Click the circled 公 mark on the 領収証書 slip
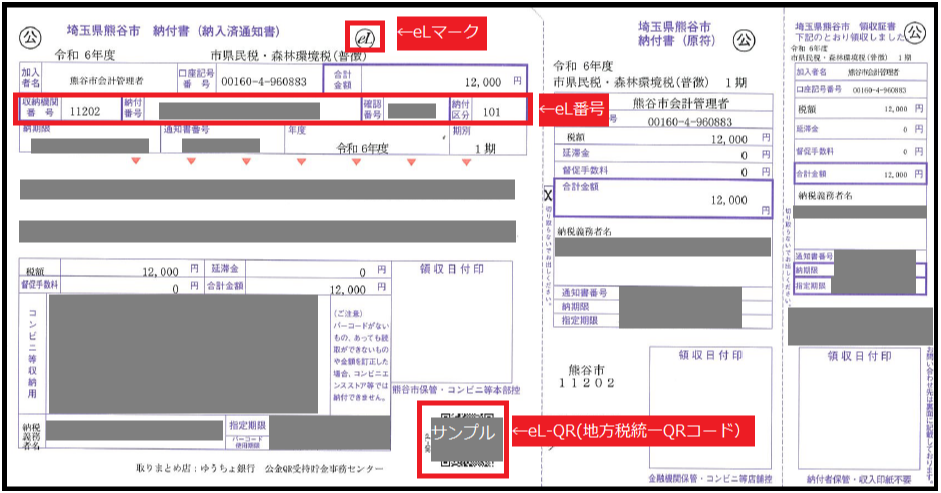The image size is (941, 493). [915, 32]
